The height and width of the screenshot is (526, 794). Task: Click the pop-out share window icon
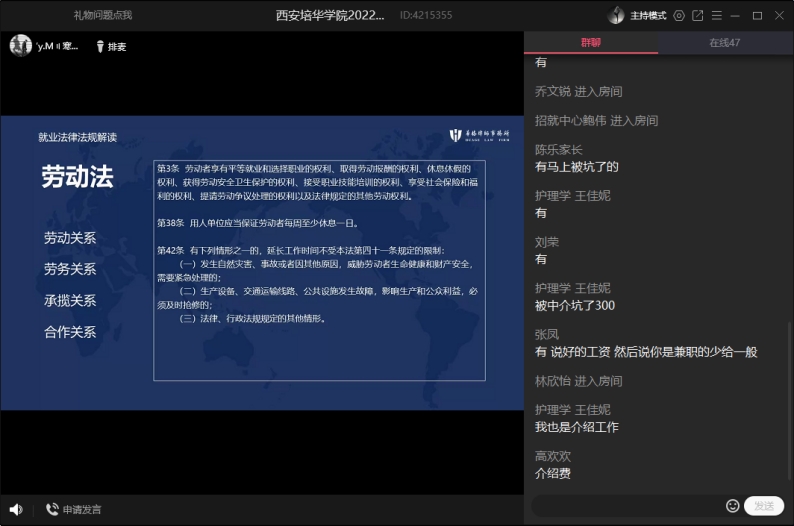click(x=698, y=15)
